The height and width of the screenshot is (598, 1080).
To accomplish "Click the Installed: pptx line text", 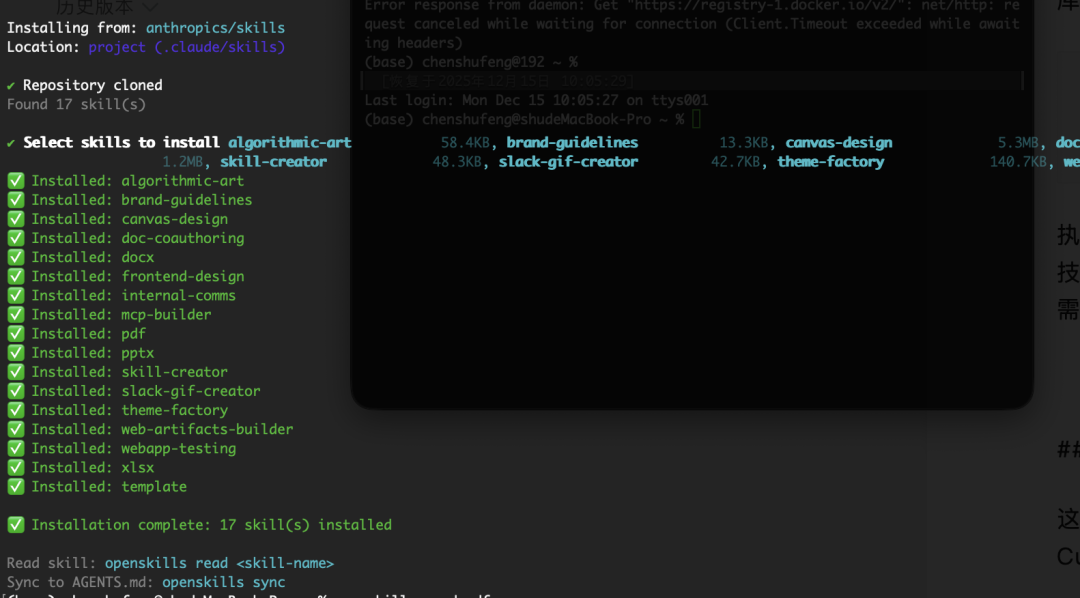I will click(93, 353).
